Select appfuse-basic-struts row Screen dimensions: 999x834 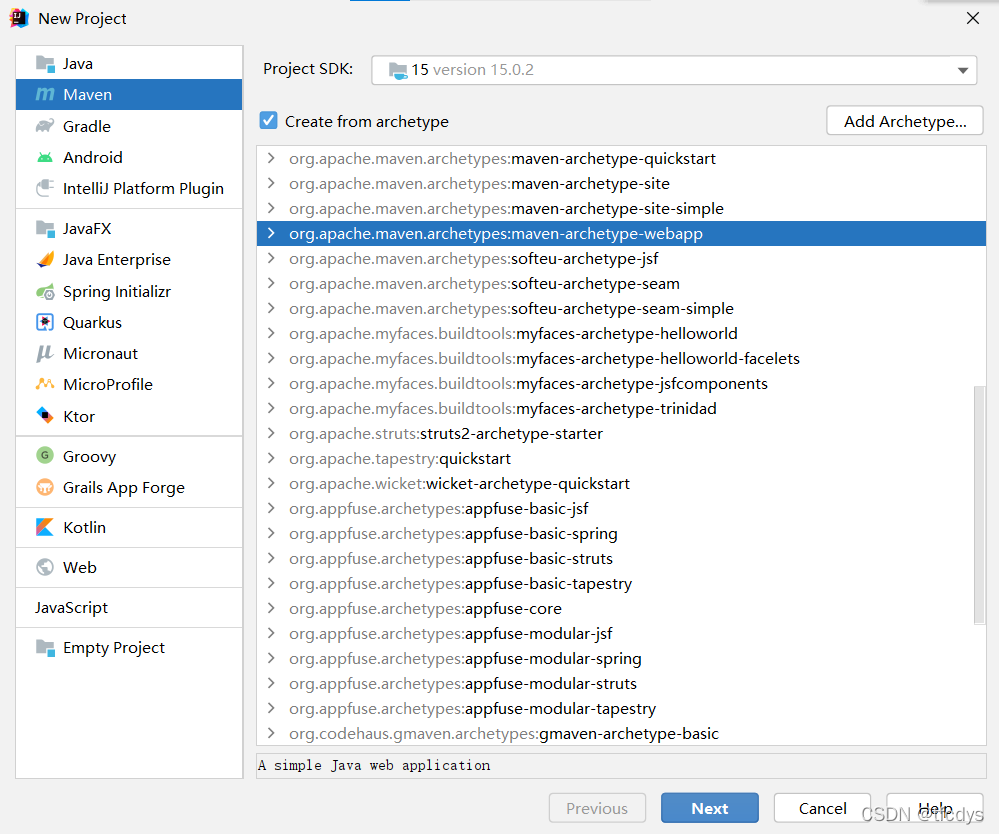click(x=621, y=559)
